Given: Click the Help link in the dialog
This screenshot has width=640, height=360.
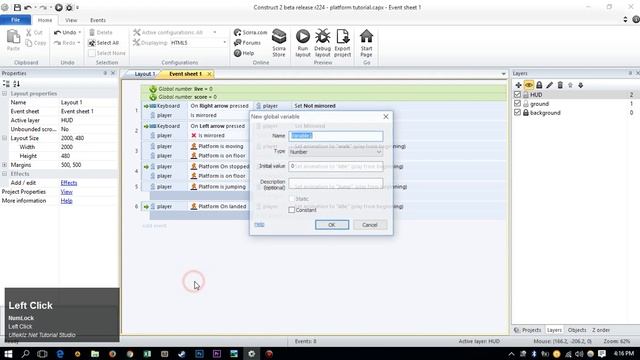Looking at the screenshot, I should point(259,225).
